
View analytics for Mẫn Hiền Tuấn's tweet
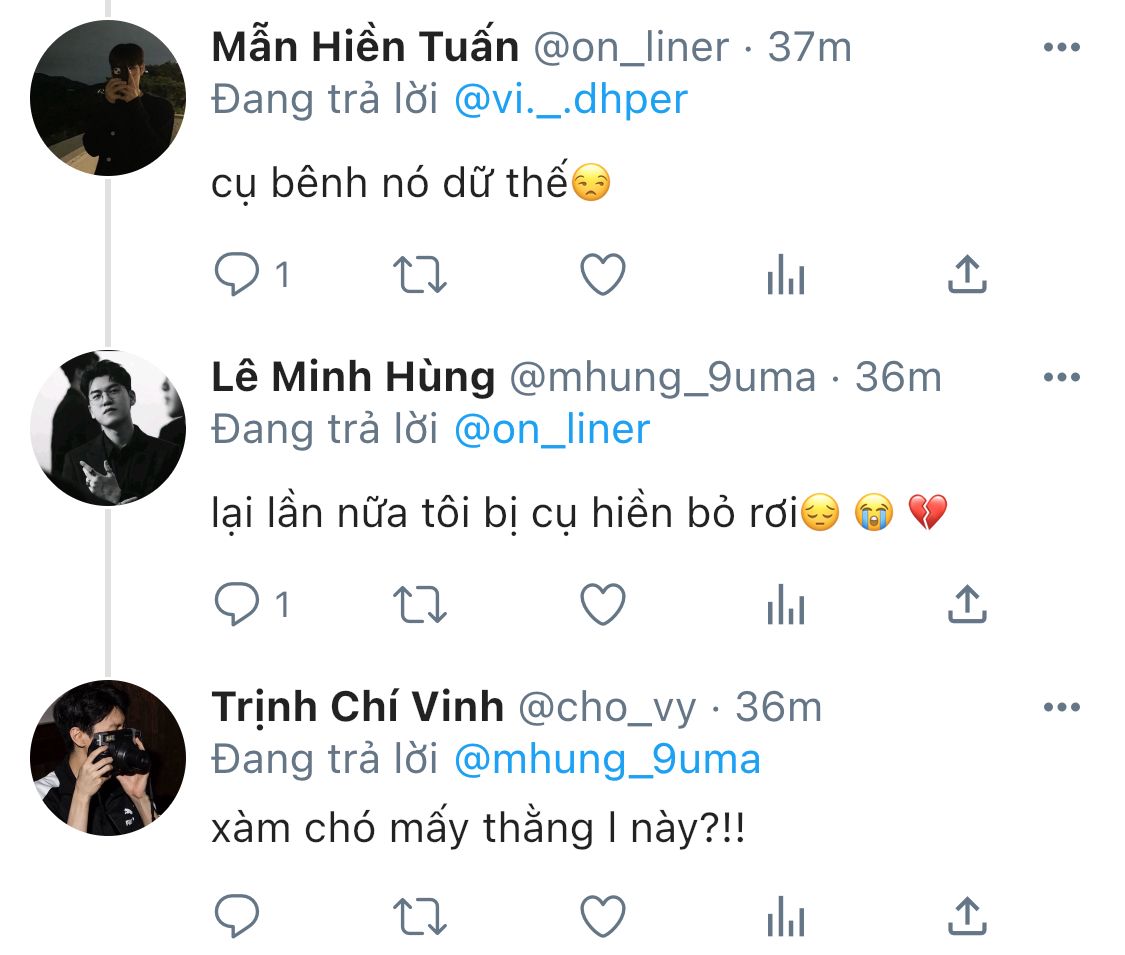coord(786,274)
